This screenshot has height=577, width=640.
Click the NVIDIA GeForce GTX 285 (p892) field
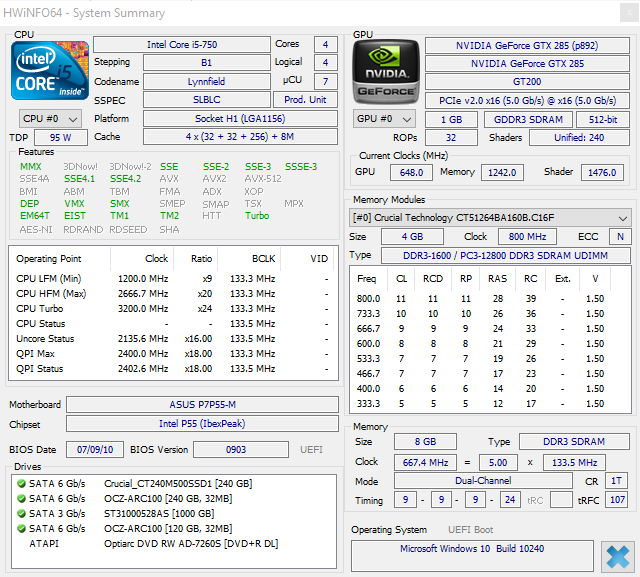tap(527, 45)
